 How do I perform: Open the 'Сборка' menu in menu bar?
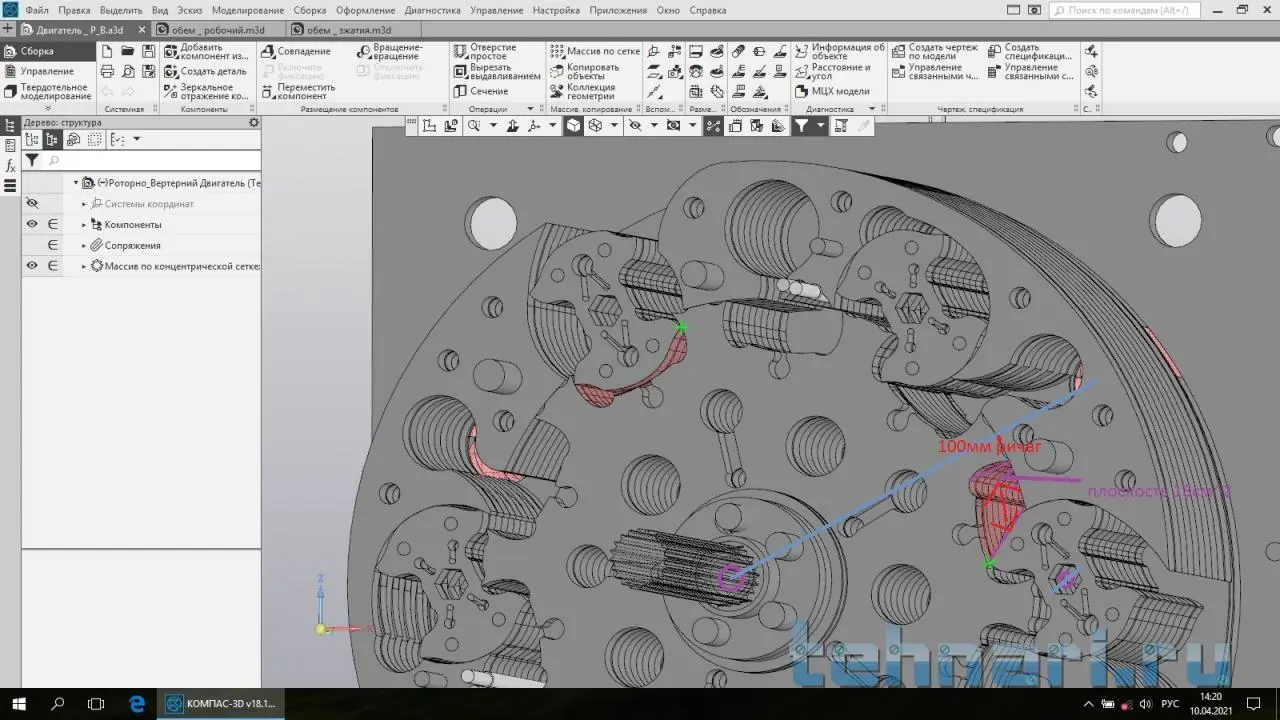click(x=310, y=10)
